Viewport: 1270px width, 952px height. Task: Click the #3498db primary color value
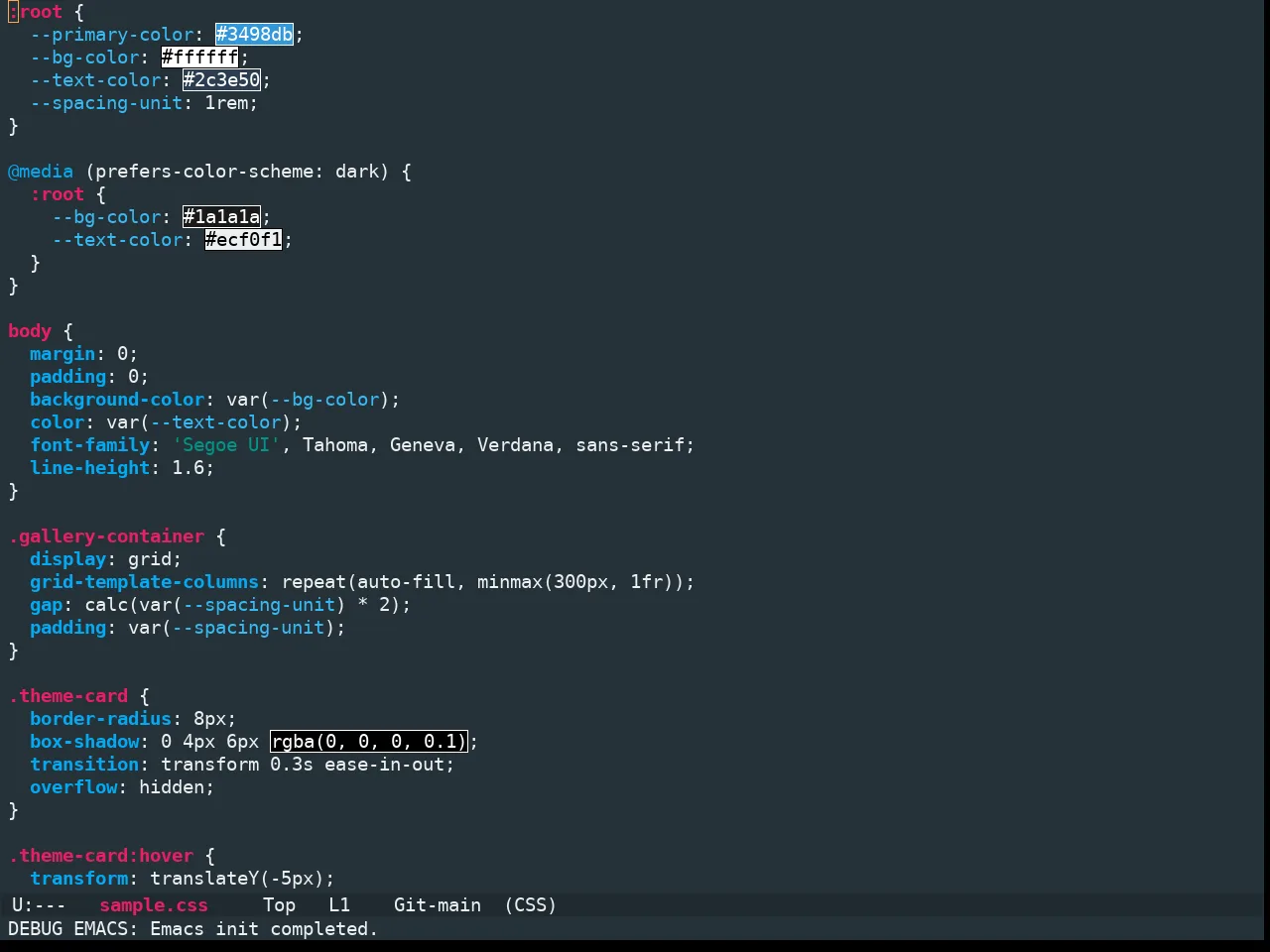point(255,35)
